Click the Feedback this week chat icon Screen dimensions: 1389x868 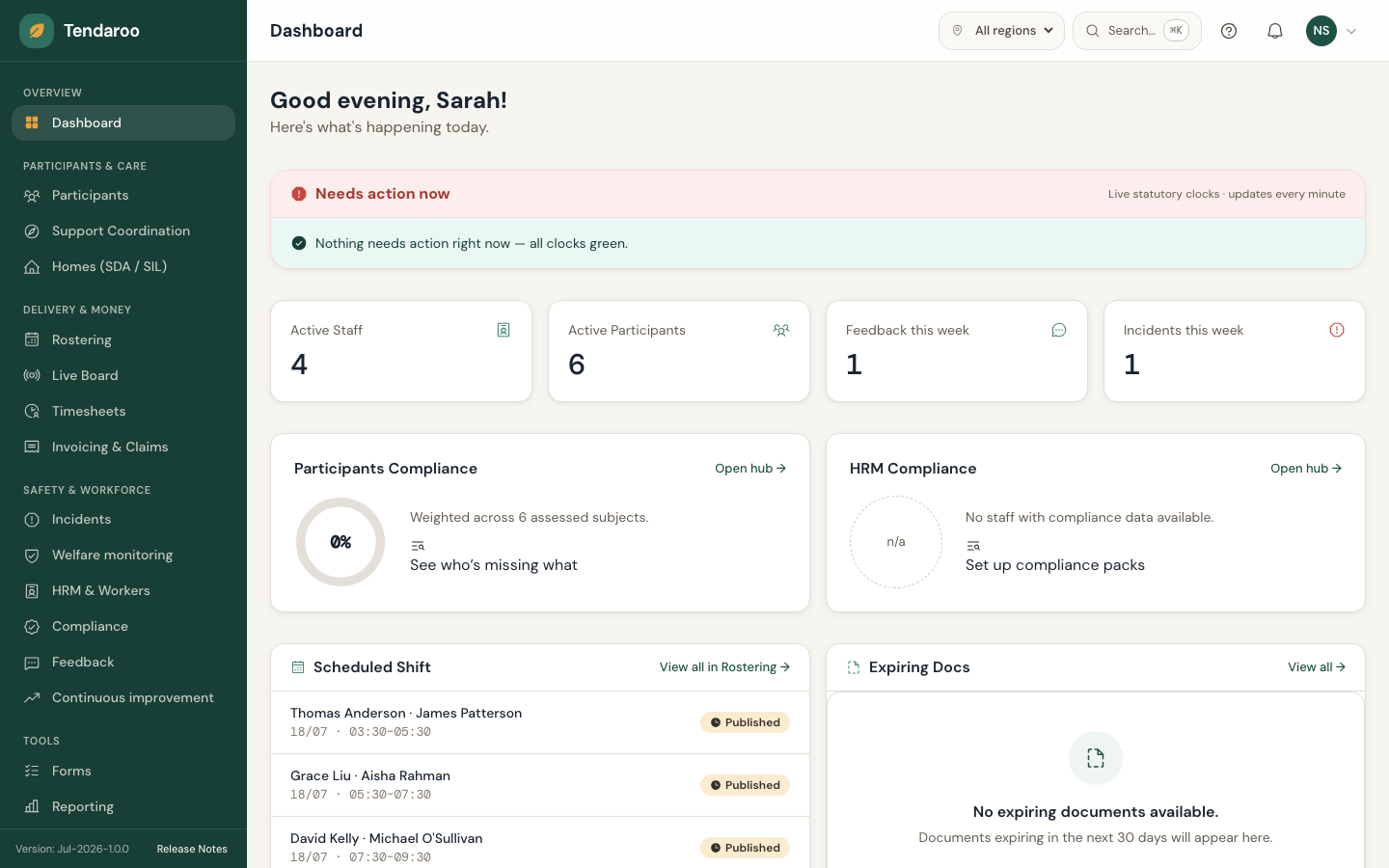[1059, 330]
